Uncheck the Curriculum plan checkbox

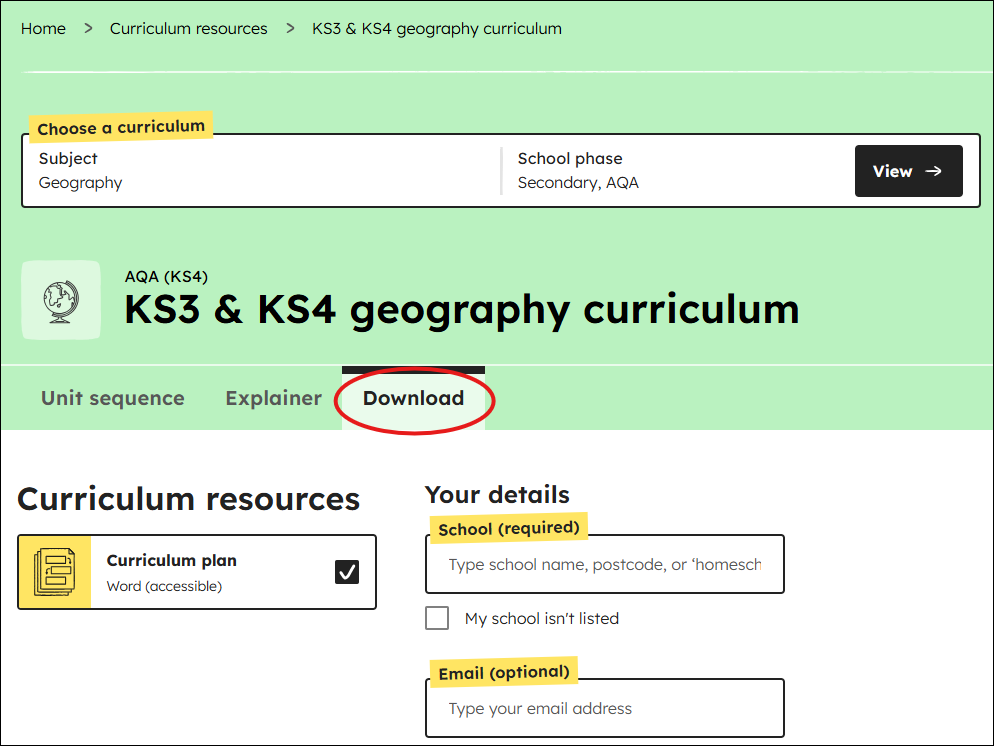pyautogui.click(x=347, y=572)
